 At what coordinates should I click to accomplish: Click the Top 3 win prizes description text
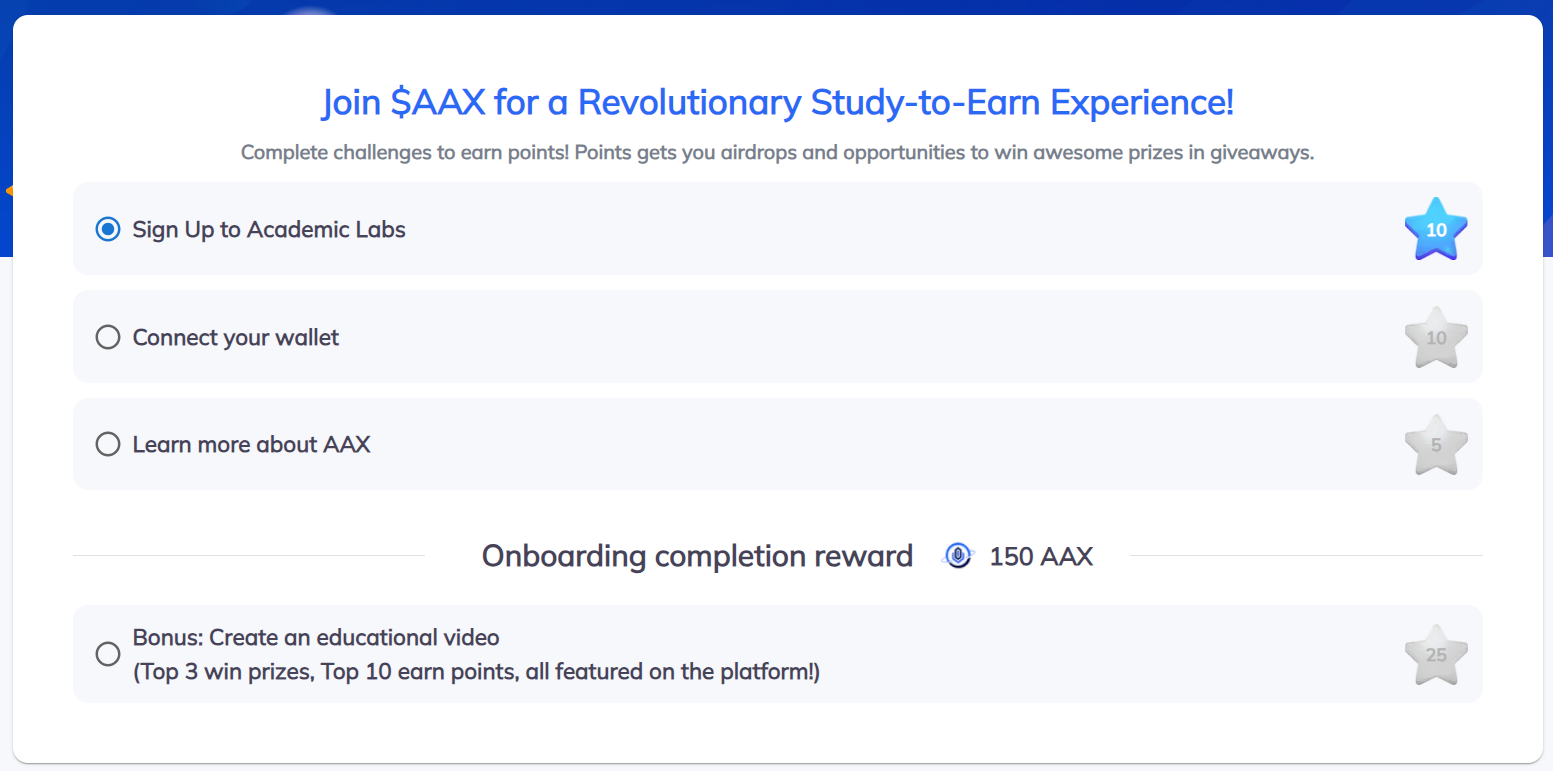point(476,672)
